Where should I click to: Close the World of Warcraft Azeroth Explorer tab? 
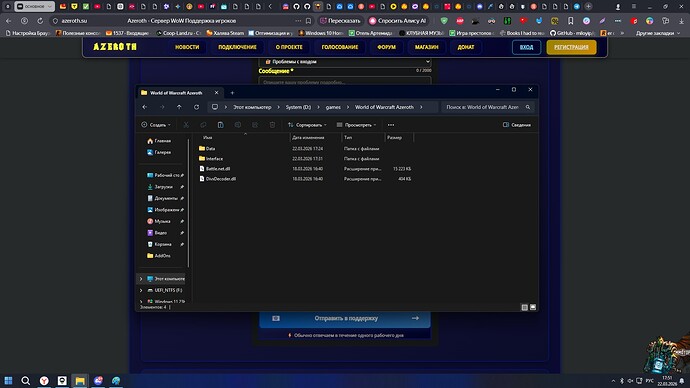click(x=216, y=93)
